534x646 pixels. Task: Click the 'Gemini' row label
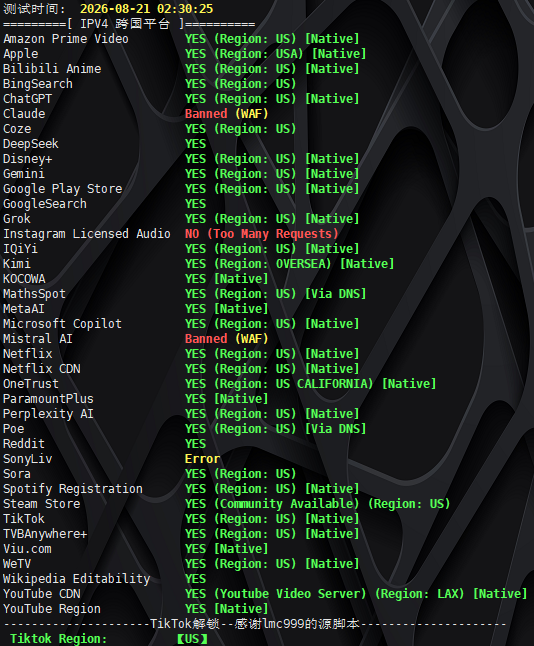pyautogui.click(x=24, y=174)
